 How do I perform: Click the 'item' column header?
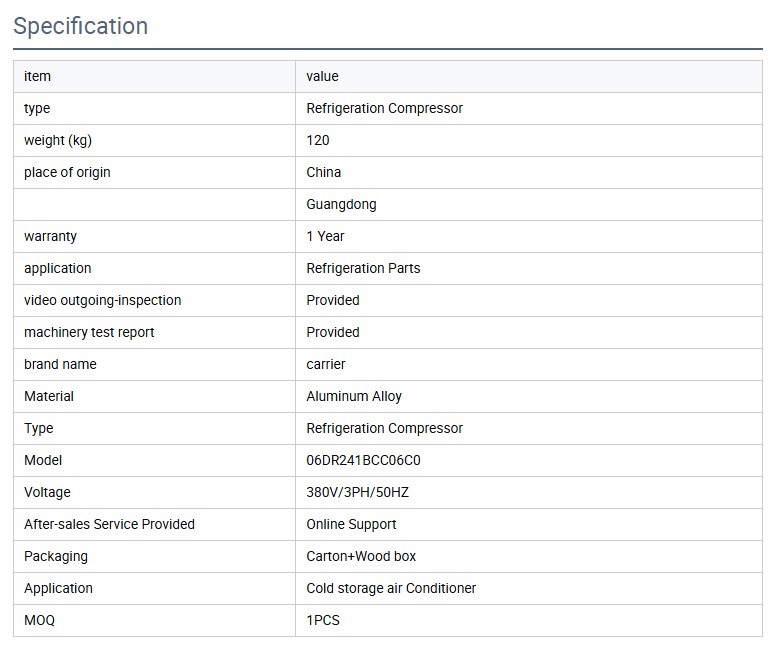pos(37,76)
